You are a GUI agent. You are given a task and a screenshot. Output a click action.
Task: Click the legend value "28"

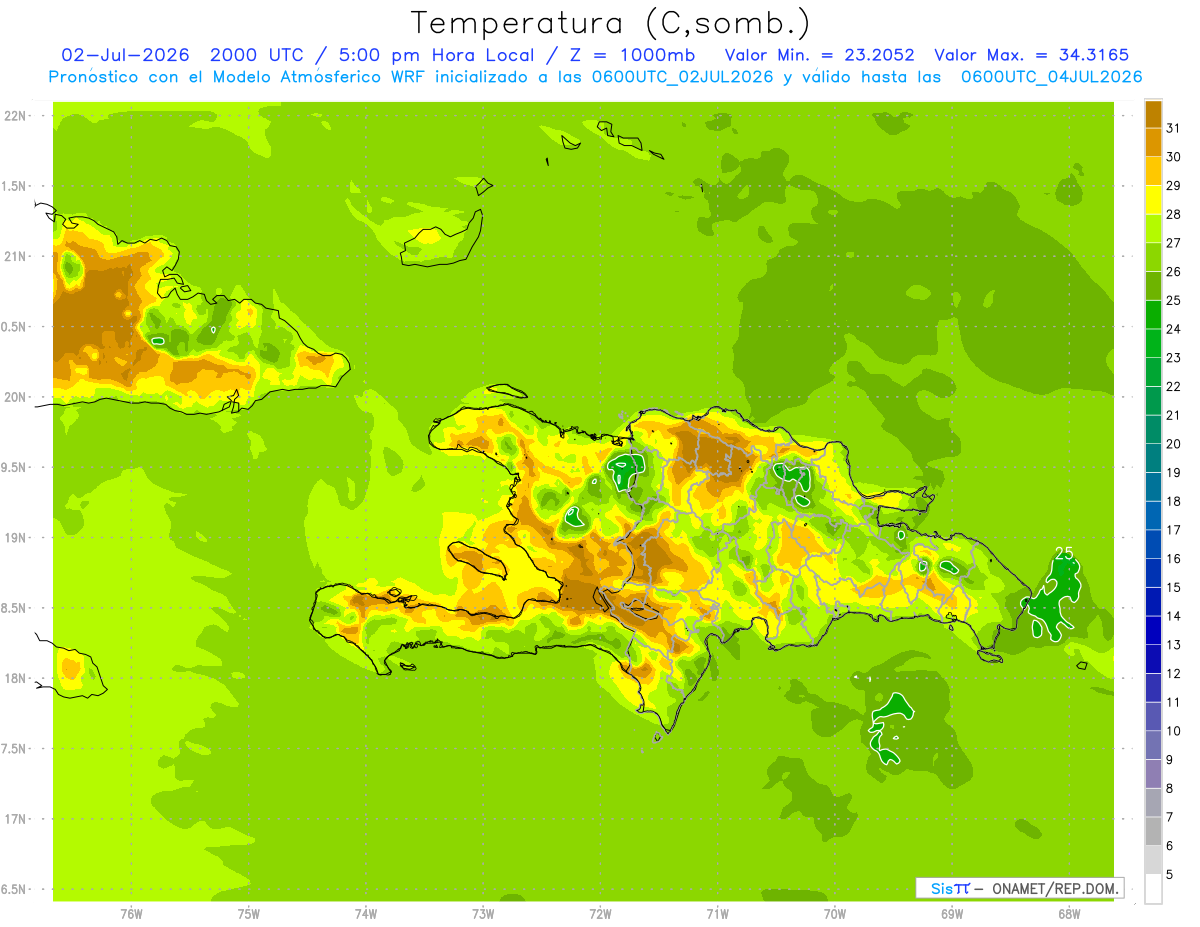(1174, 214)
